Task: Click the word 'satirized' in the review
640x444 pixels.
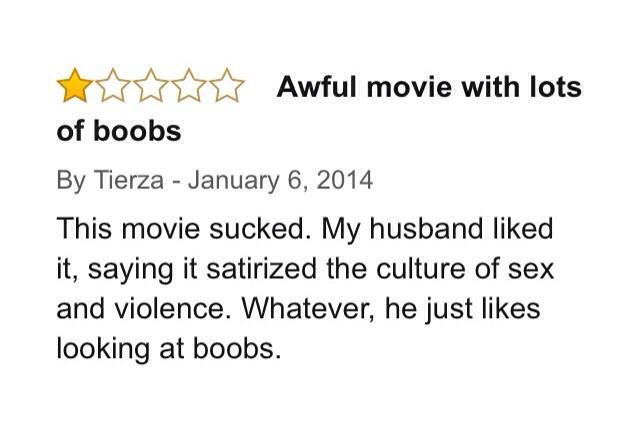Action: click(x=262, y=269)
